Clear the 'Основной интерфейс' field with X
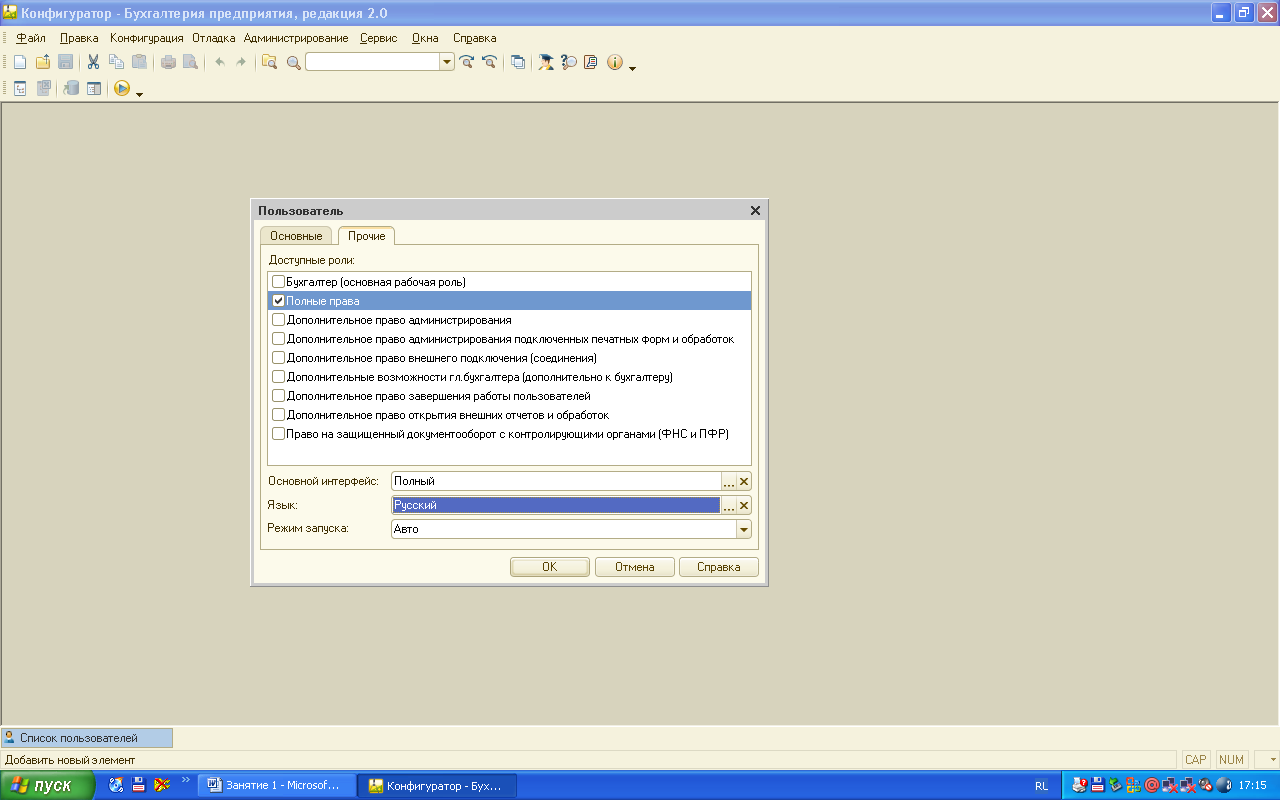Image resolution: width=1280 pixels, height=800 pixels. [x=744, y=481]
